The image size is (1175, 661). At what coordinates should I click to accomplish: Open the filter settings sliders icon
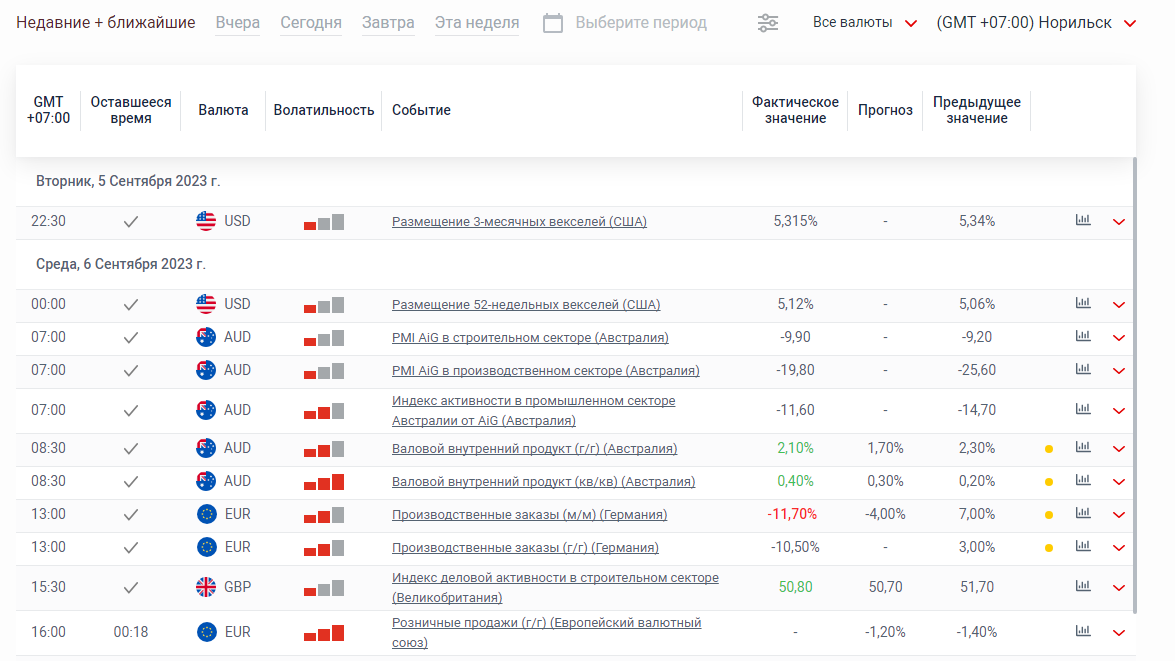pyautogui.click(x=767, y=23)
